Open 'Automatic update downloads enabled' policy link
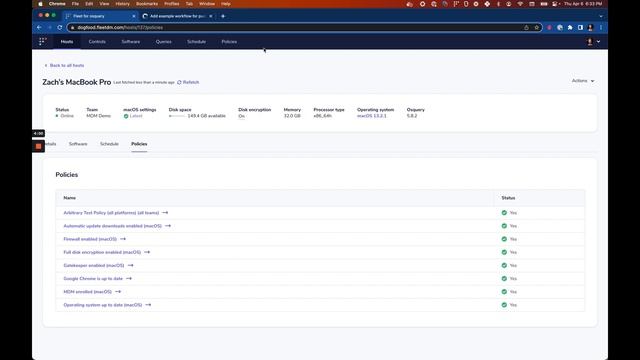The width and height of the screenshot is (640, 360). pos(113,226)
